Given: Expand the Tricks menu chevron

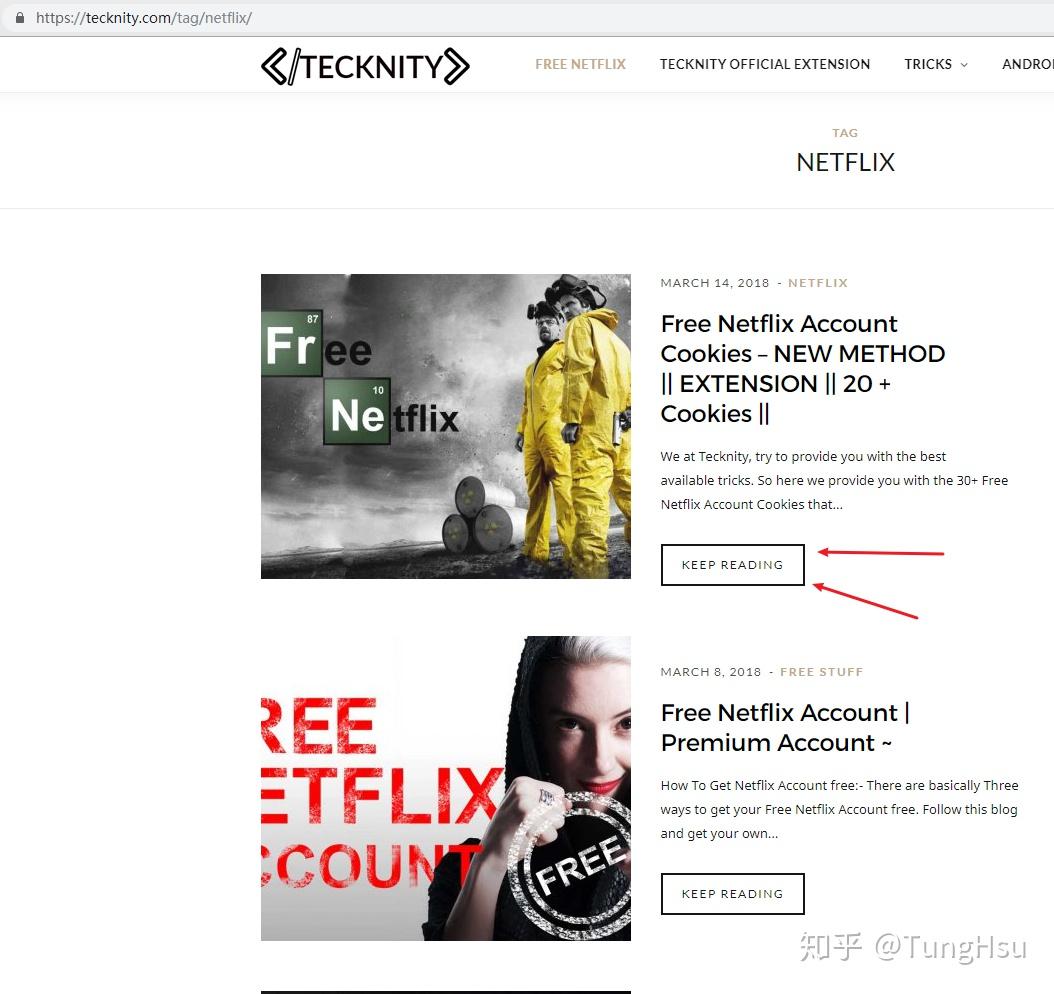Looking at the screenshot, I should tap(964, 65).
